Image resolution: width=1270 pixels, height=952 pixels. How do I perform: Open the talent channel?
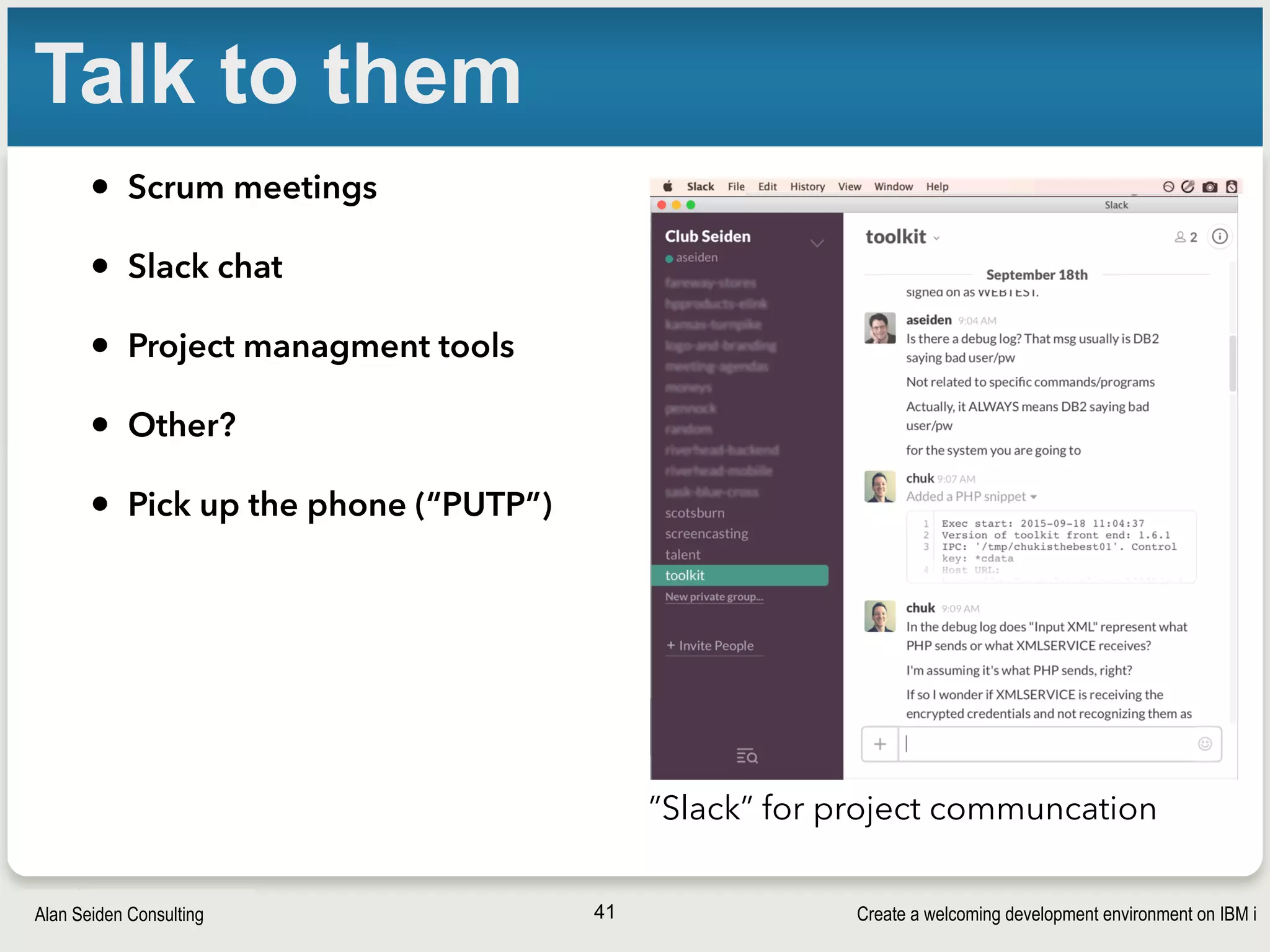pos(682,555)
